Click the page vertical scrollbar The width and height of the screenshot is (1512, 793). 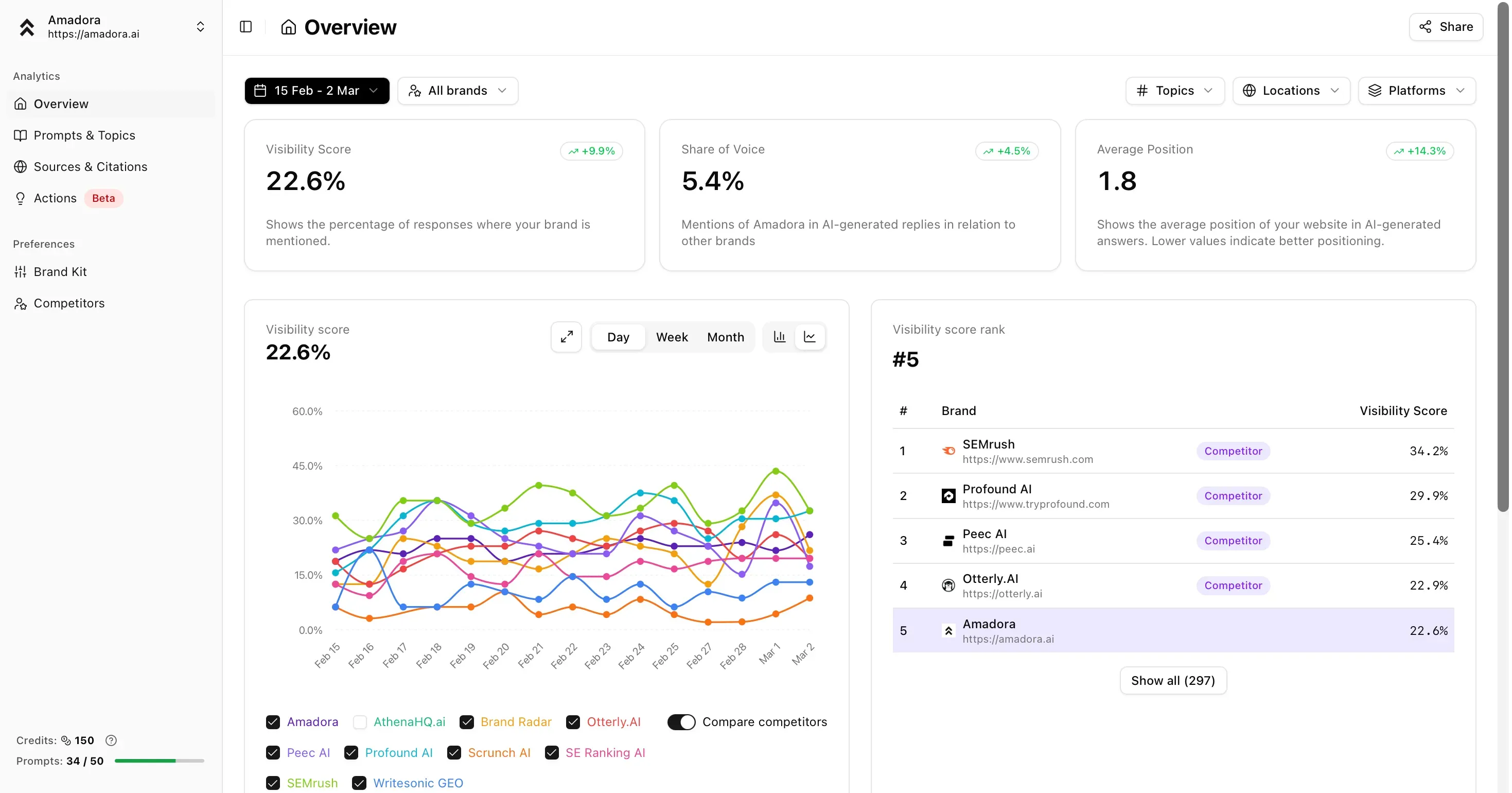(x=1503, y=257)
